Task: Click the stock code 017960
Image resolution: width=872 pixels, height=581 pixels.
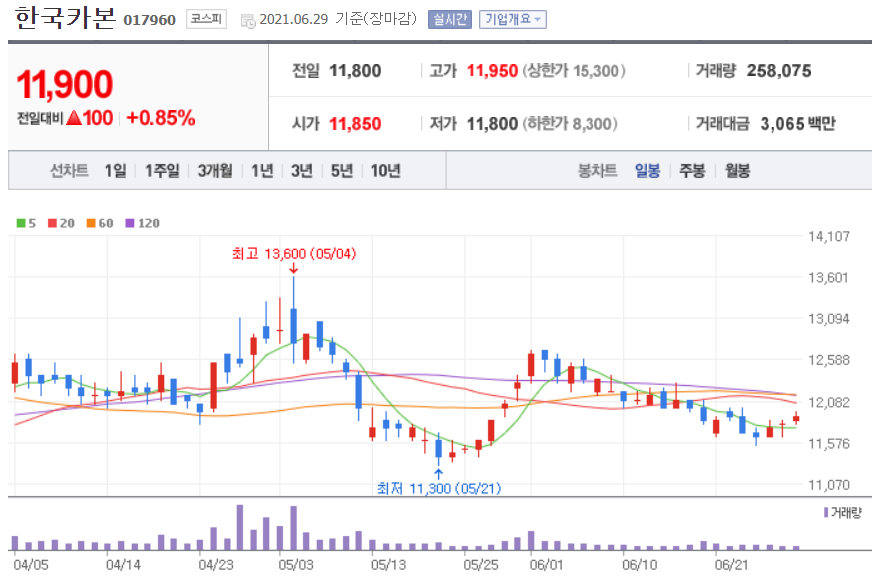Action: pos(150,20)
